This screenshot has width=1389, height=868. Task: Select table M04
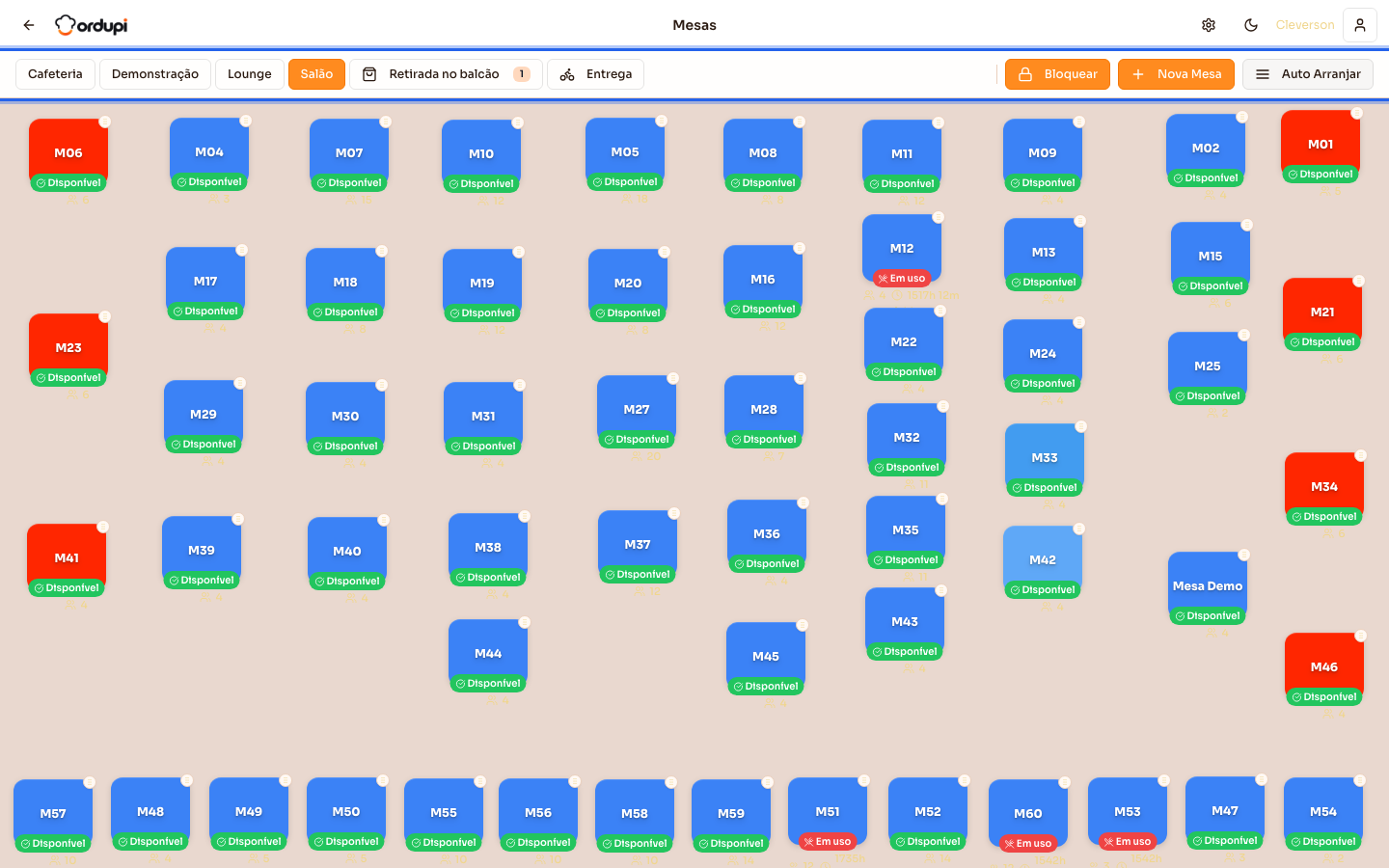[x=209, y=153]
